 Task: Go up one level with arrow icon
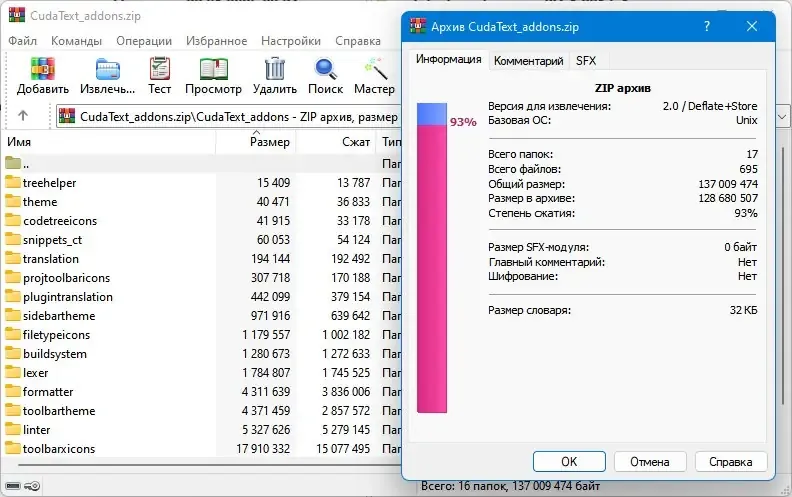pyautogui.click(x=23, y=116)
